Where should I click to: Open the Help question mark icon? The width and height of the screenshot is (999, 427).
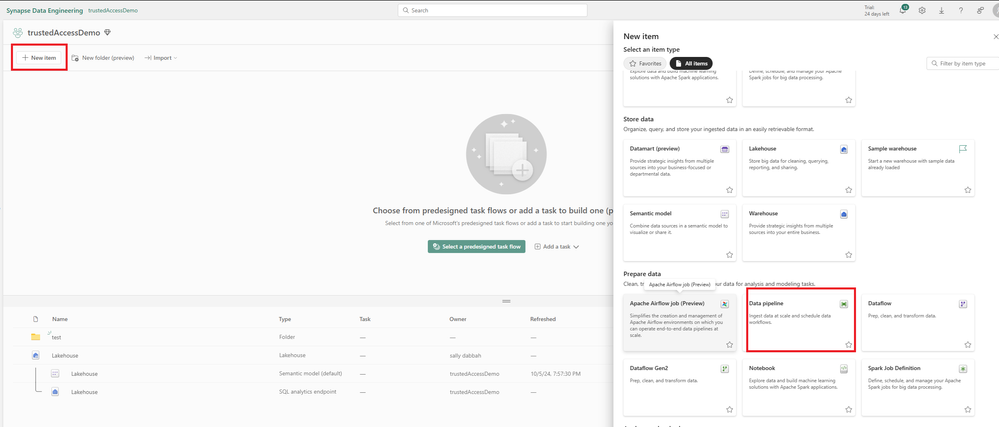(961, 10)
